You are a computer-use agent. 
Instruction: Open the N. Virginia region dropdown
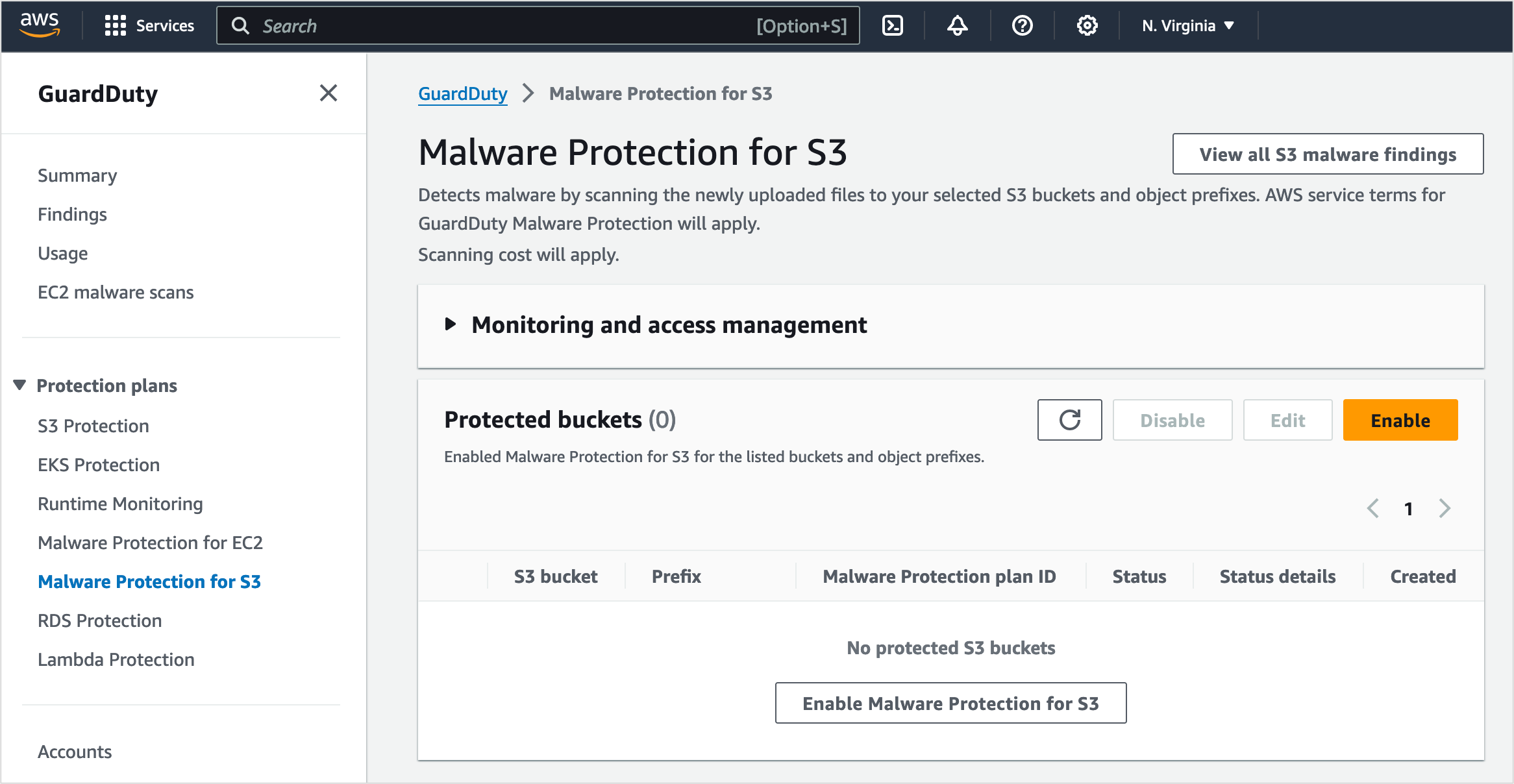[x=1187, y=26]
